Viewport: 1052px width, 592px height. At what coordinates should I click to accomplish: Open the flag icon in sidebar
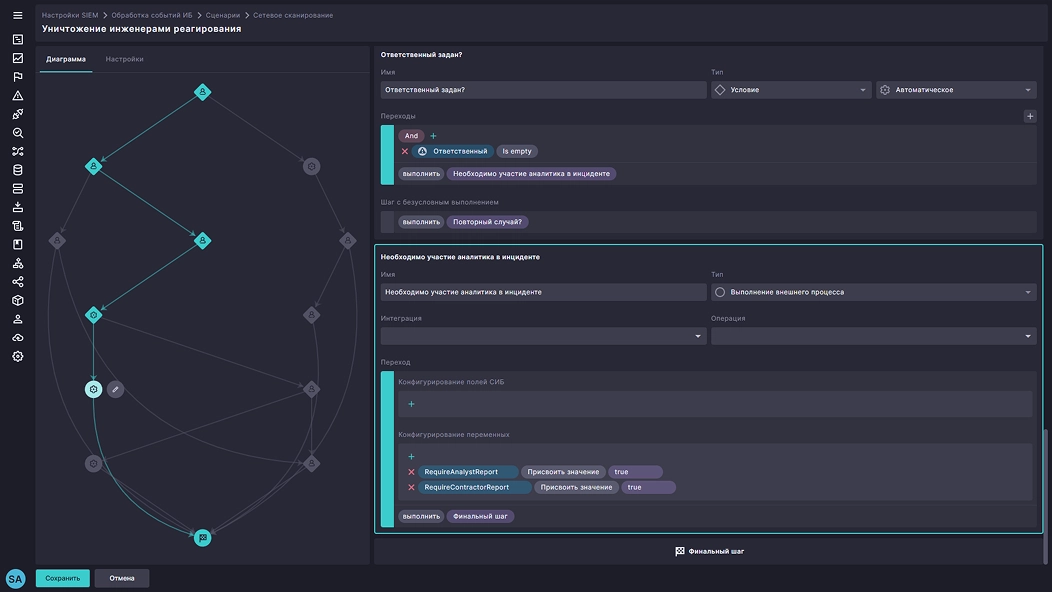click(17, 77)
